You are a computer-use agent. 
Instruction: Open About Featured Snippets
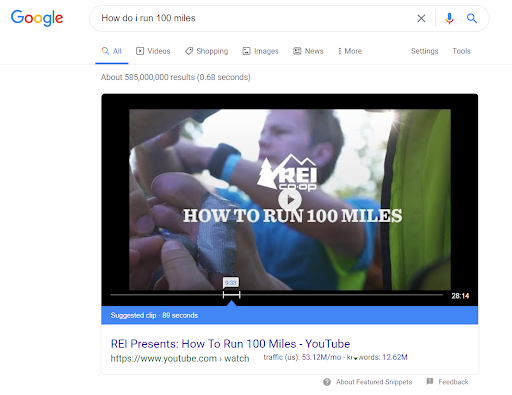click(x=374, y=382)
